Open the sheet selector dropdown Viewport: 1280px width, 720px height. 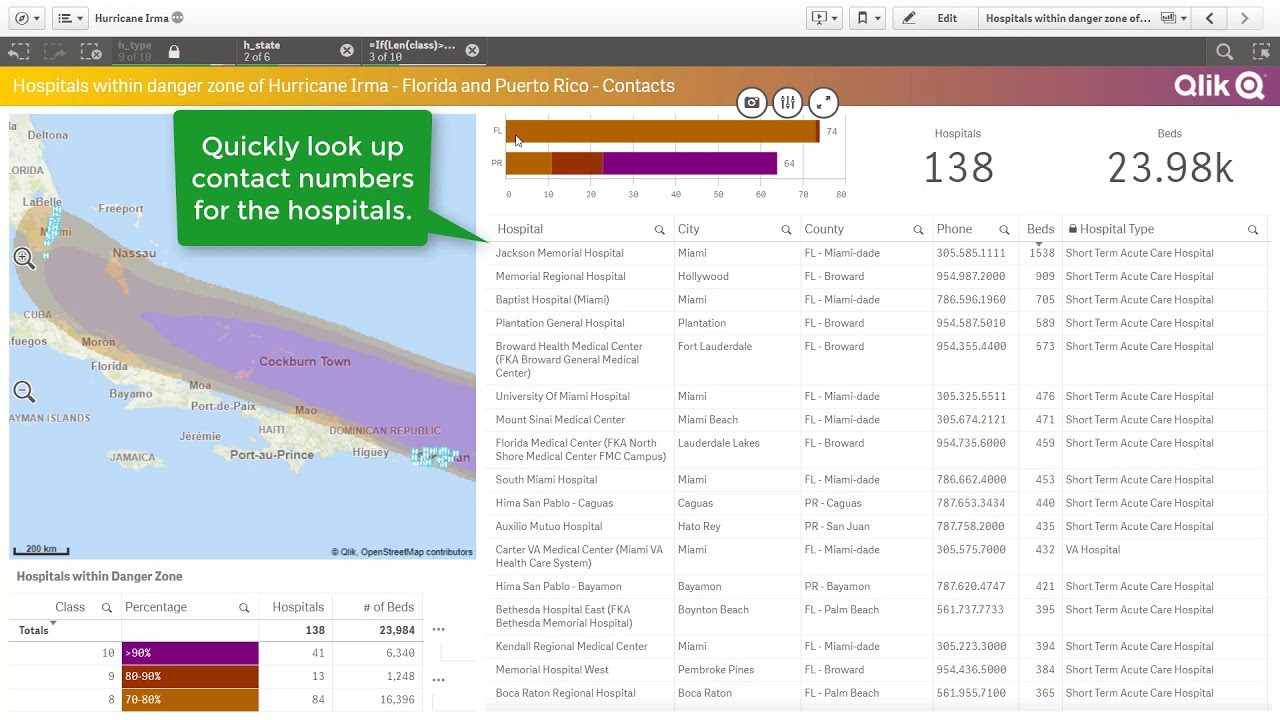coord(1084,18)
